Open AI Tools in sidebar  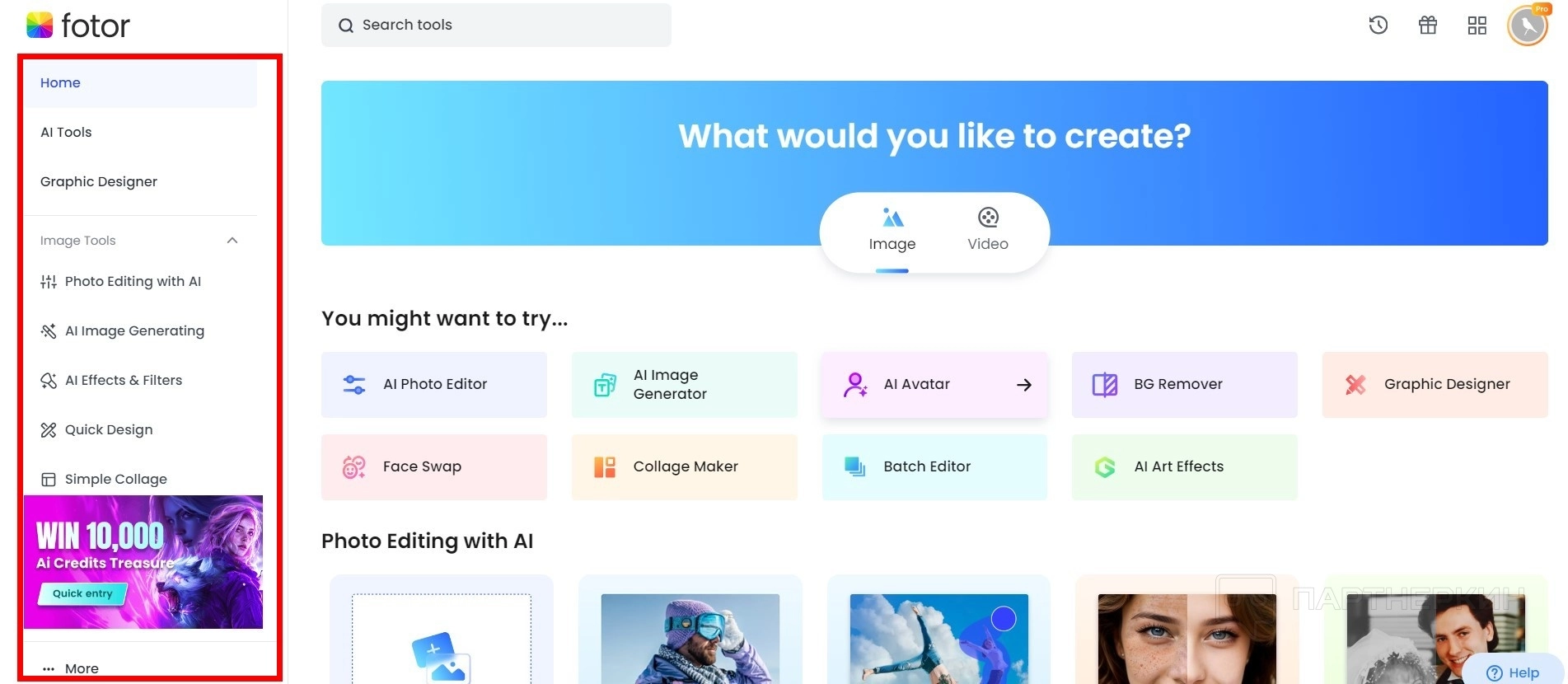[x=66, y=132]
